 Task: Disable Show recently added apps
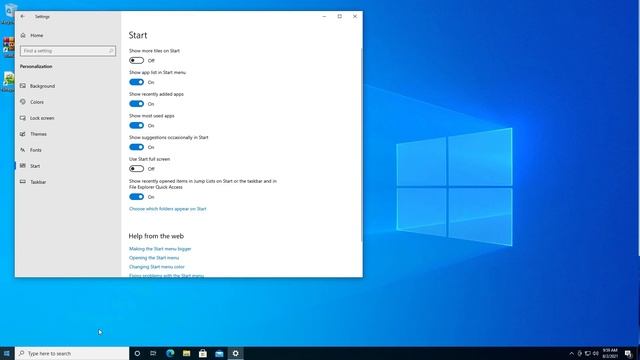click(136, 104)
